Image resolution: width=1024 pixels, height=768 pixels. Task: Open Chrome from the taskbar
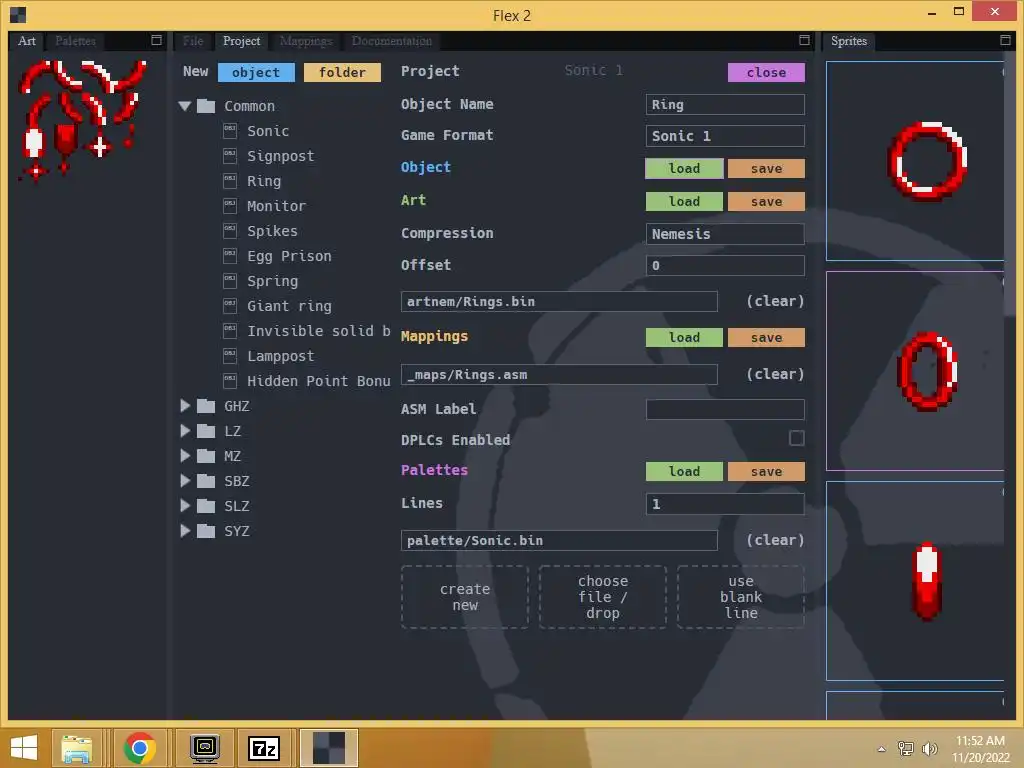[139, 748]
